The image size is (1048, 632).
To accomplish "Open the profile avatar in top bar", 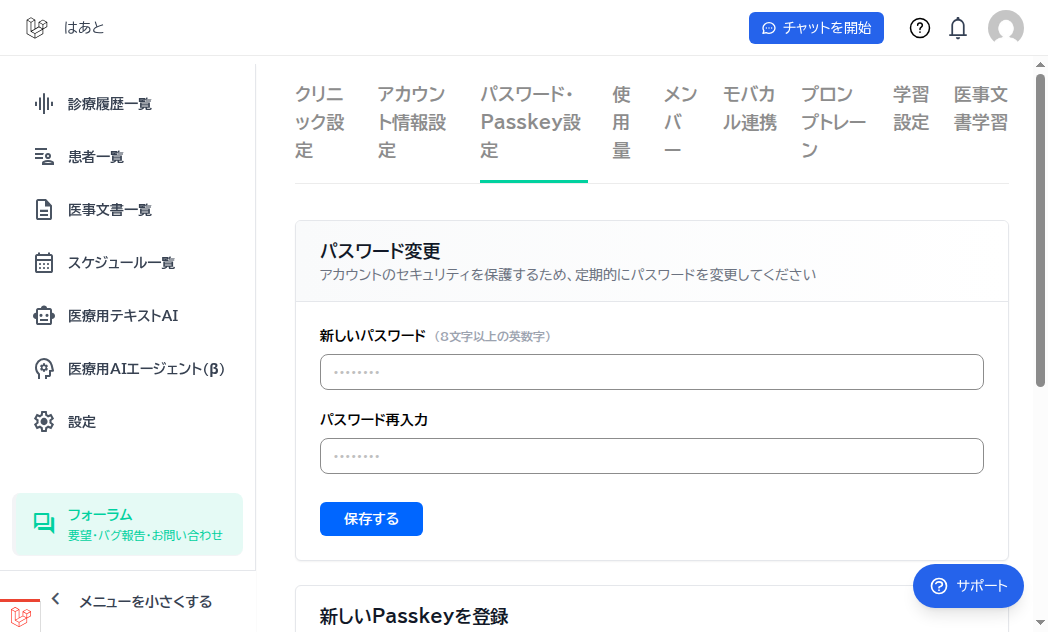I will click(1006, 28).
